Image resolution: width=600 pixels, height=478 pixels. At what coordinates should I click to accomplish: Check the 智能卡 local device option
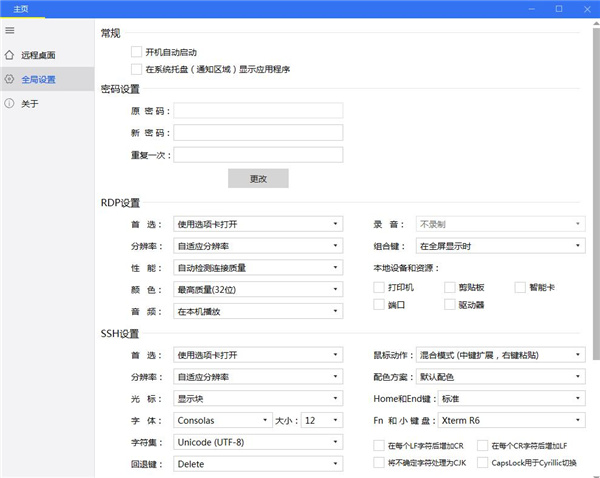[x=520, y=287]
